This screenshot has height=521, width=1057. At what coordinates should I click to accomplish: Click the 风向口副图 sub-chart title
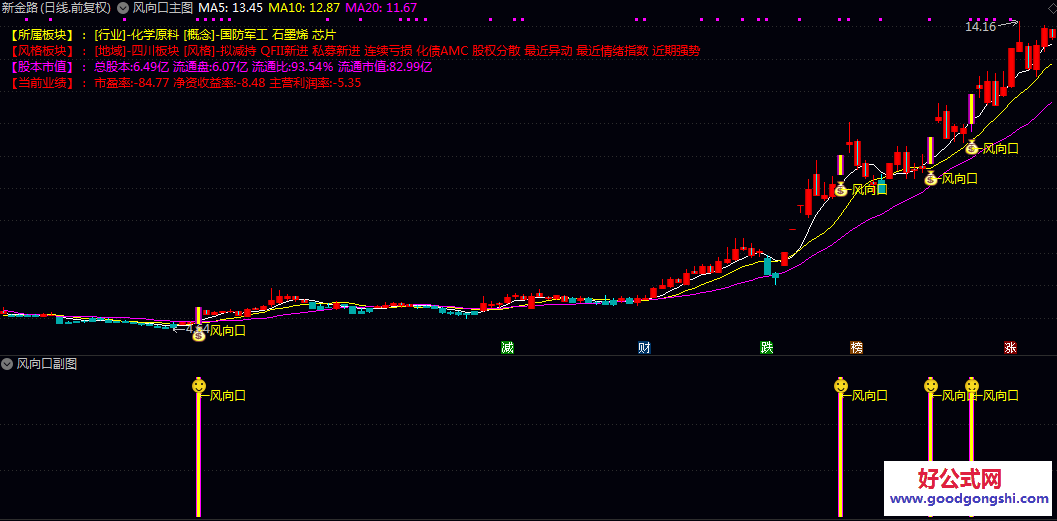[x=47, y=365]
